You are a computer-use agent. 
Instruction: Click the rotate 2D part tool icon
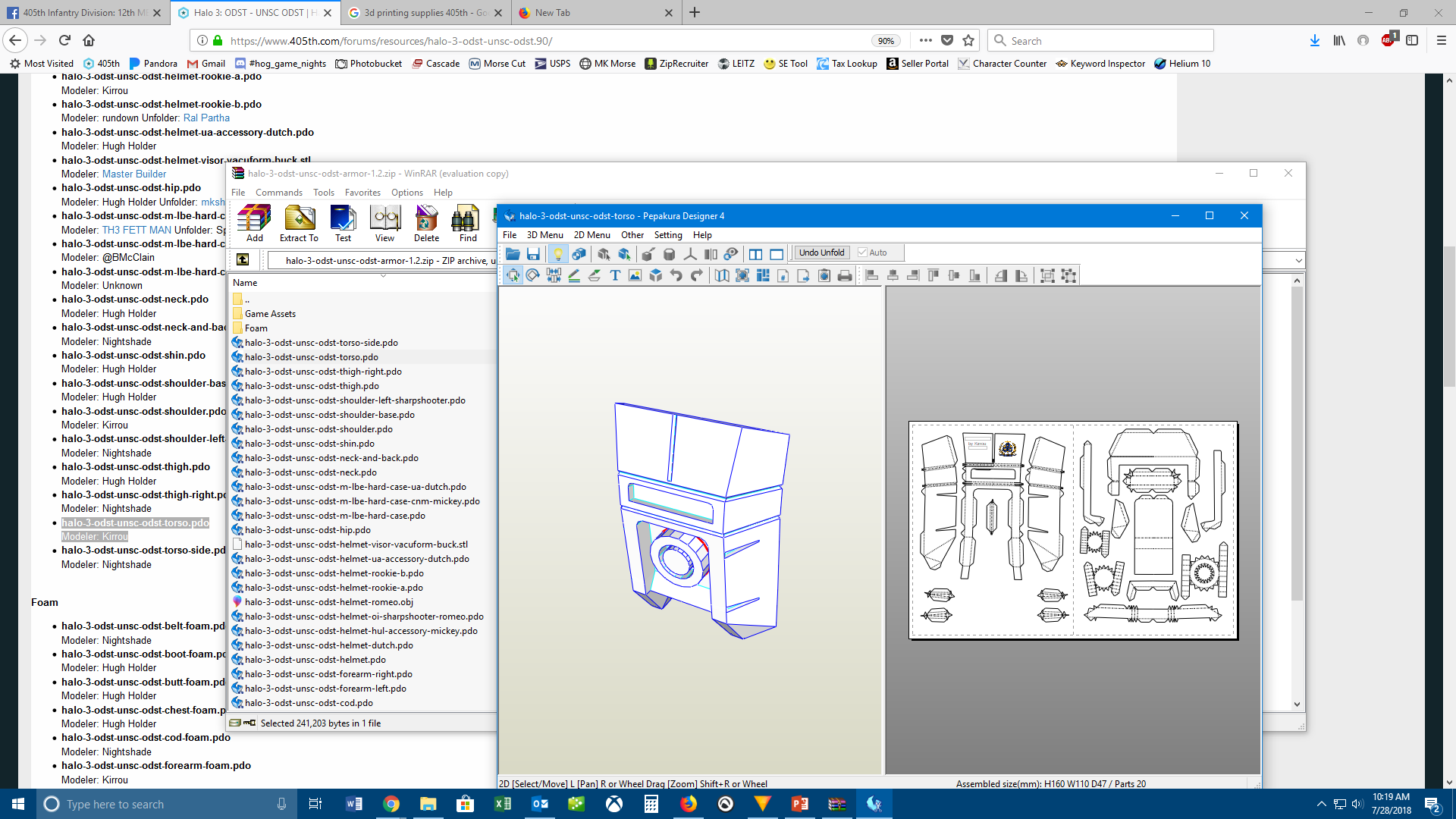pos(533,275)
